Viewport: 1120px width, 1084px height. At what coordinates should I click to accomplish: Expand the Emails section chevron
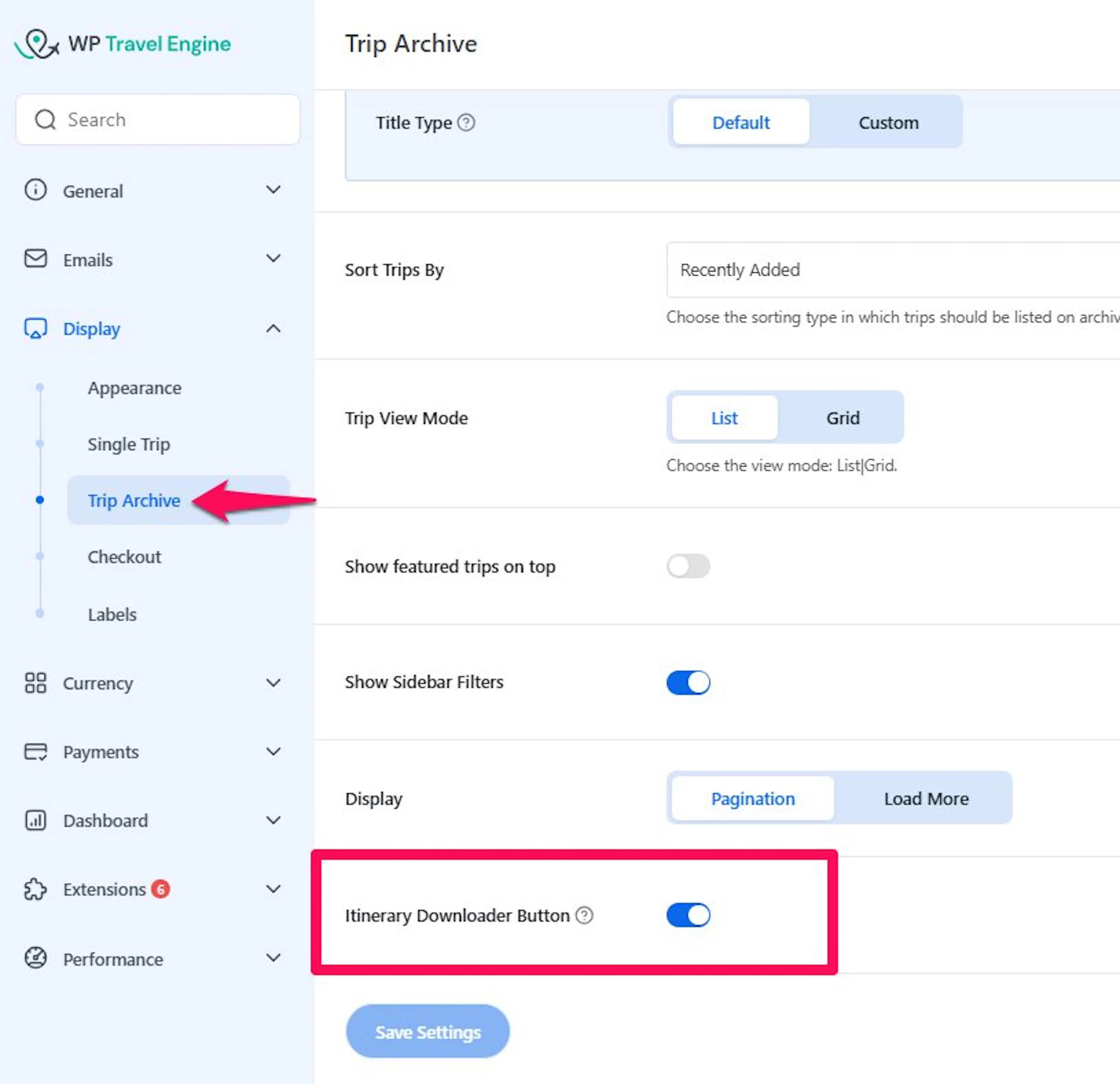point(274,258)
